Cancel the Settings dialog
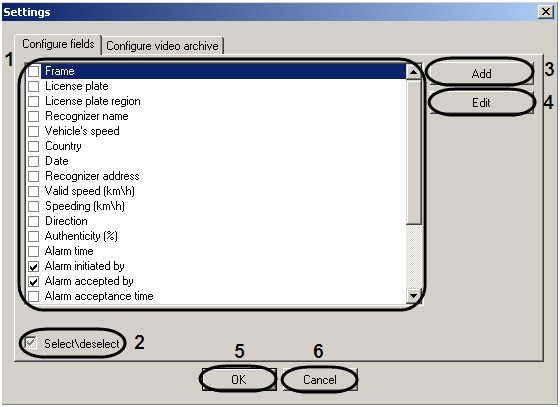 320,379
